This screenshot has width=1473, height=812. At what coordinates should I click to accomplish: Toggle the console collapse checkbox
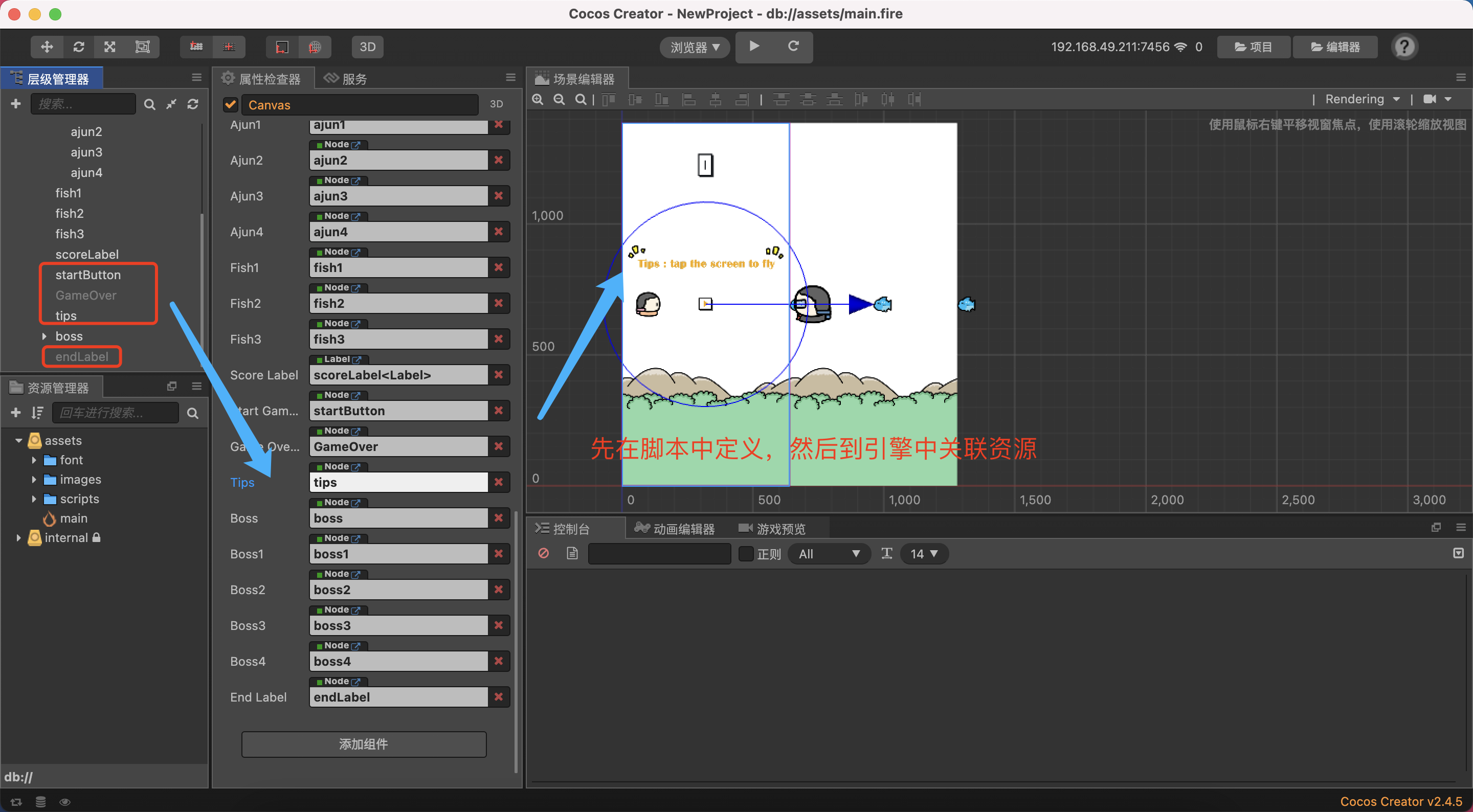coord(1459,553)
